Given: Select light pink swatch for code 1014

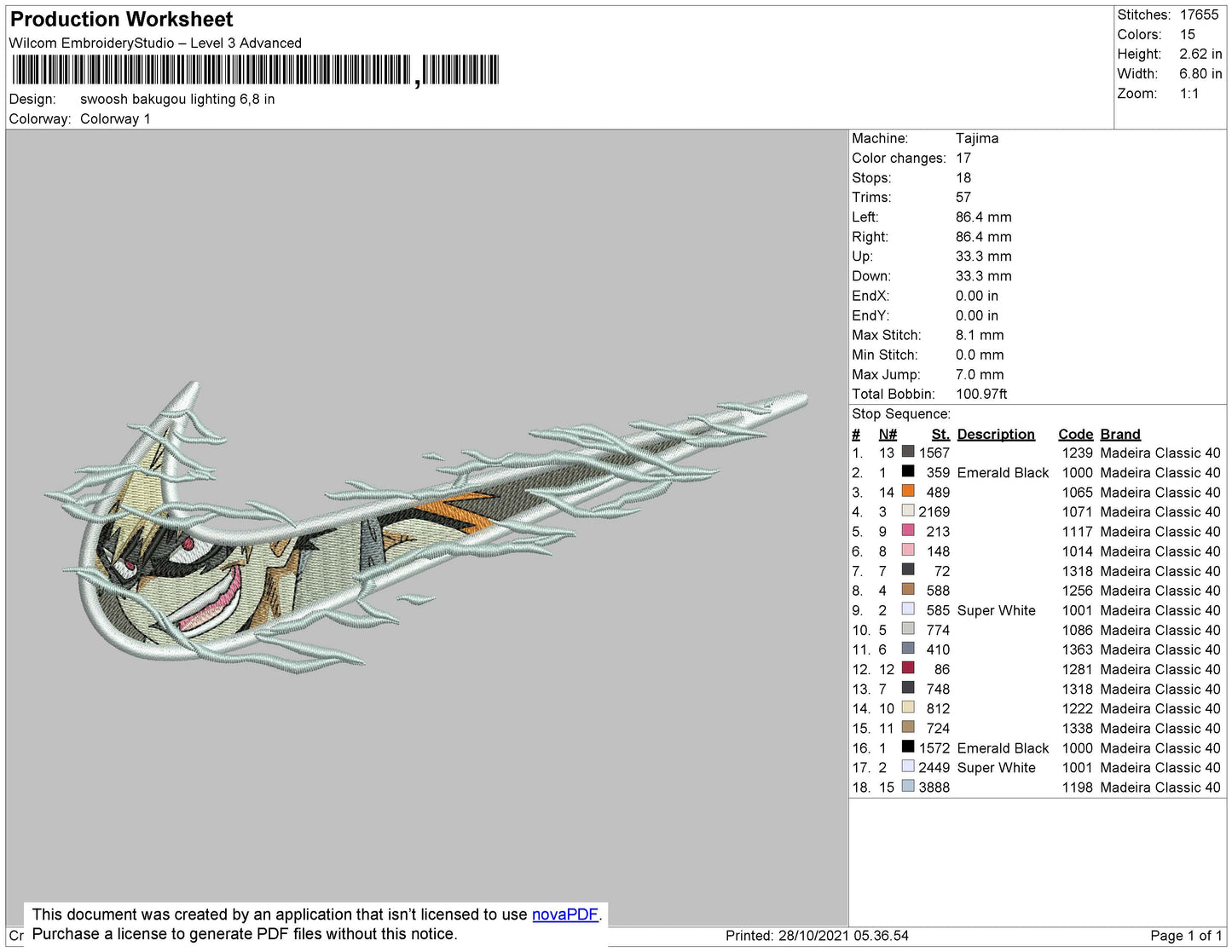Looking at the screenshot, I should coord(908,551).
